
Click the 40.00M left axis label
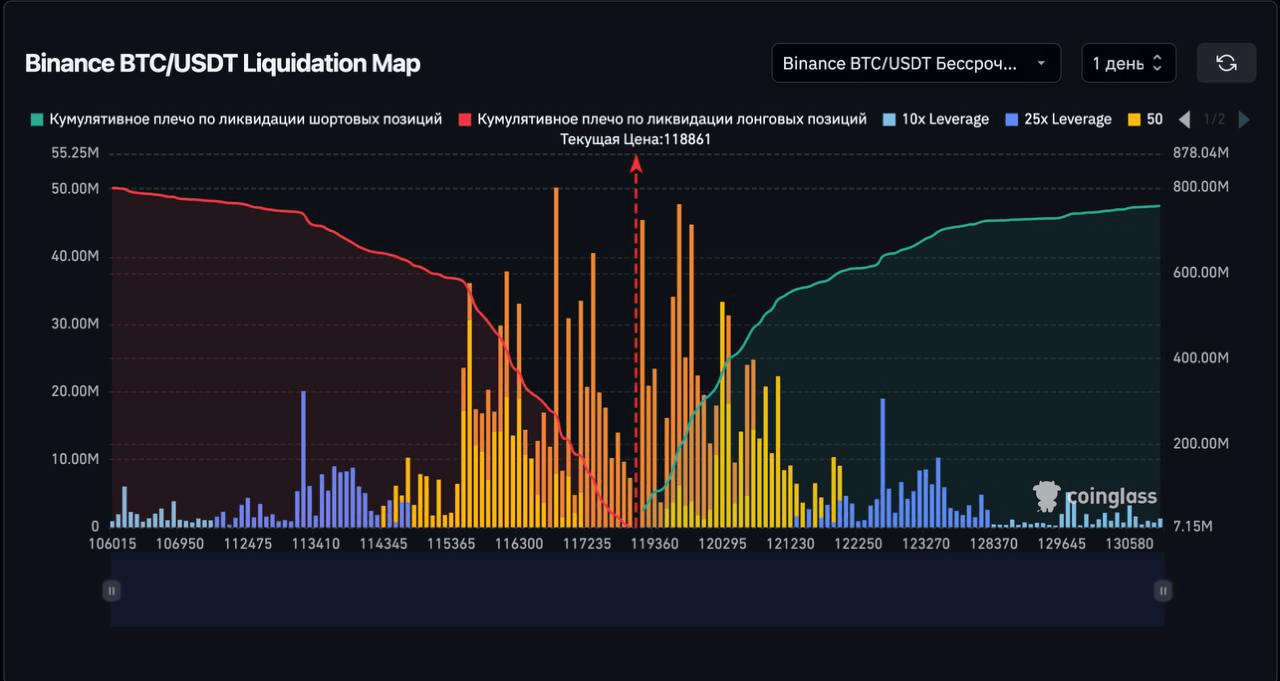point(75,256)
